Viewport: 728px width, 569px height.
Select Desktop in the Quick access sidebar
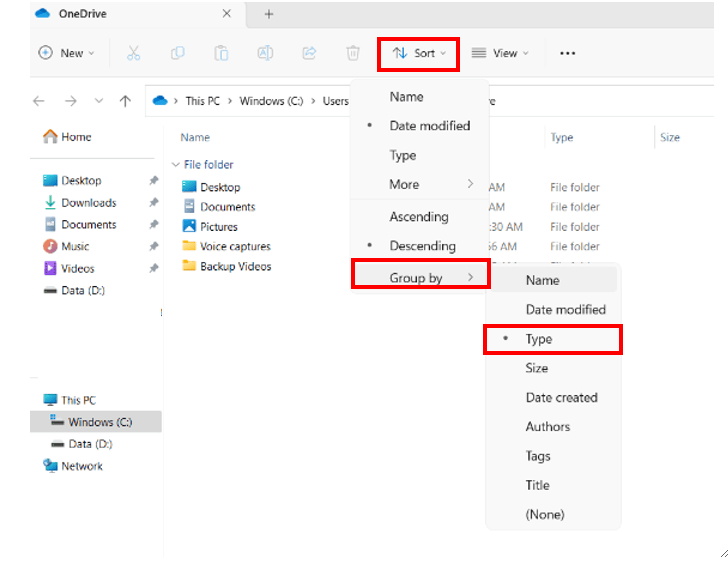[x=72, y=181]
